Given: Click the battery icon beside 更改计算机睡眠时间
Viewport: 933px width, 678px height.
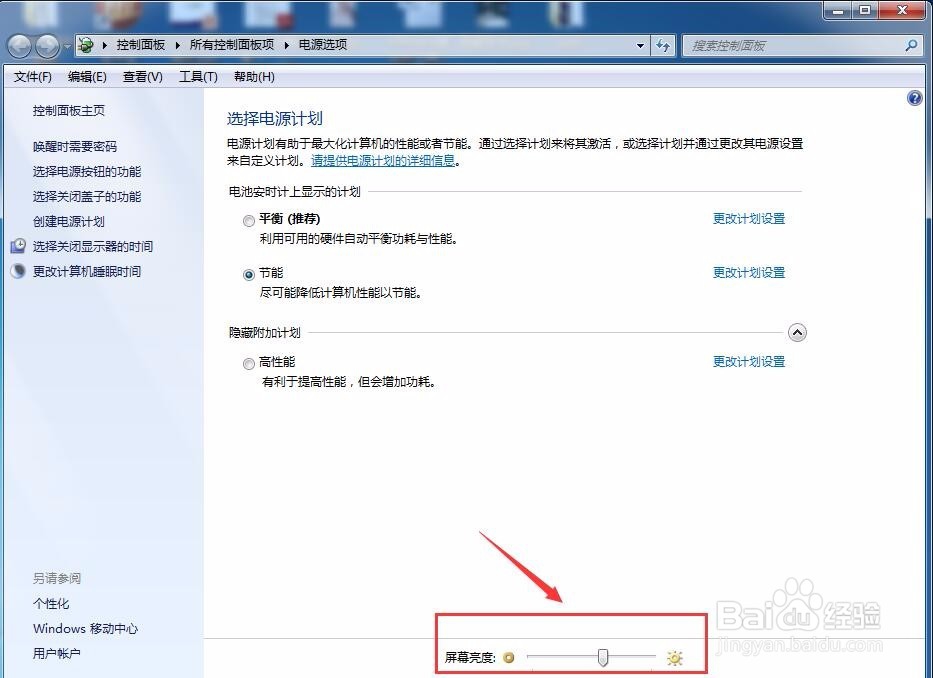Looking at the screenshot, I should click(18, 271).
